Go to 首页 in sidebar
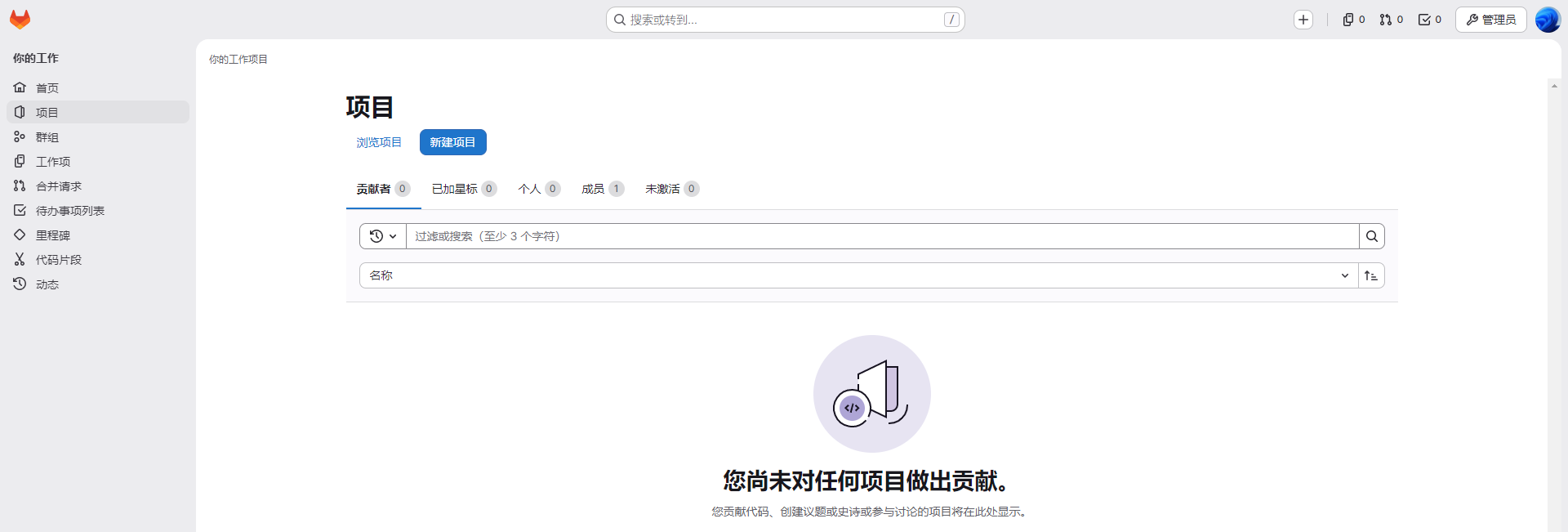This screenshot has height=532, width=1568. click(98, 87)
